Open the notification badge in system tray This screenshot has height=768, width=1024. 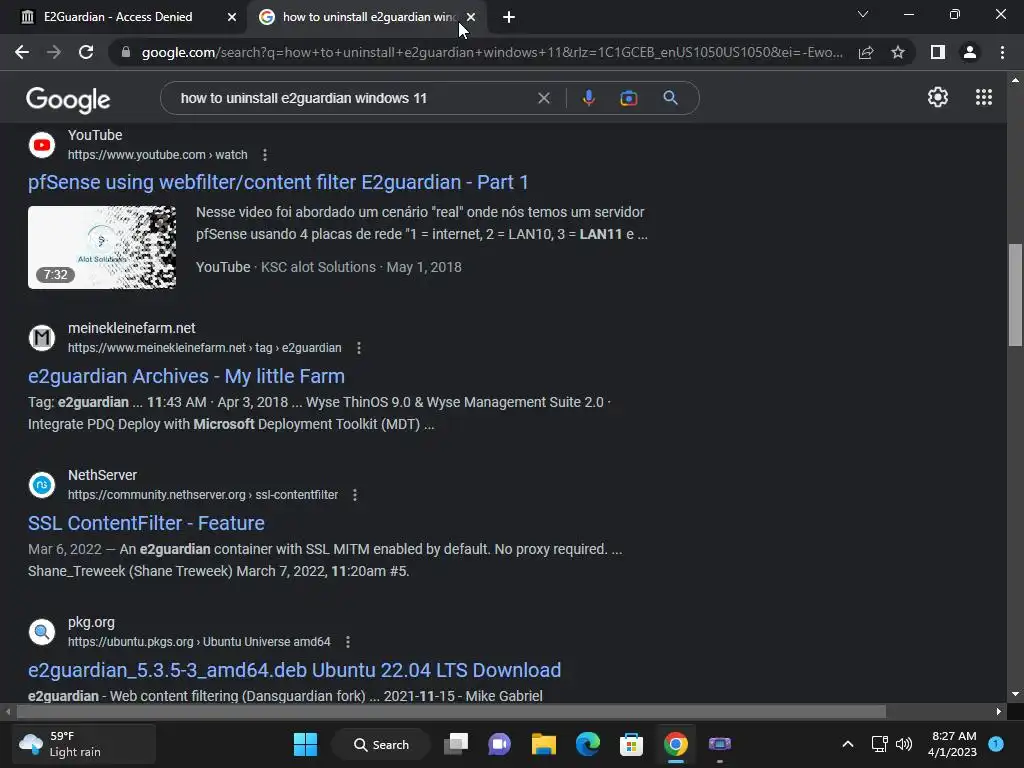tap(996, 744)
